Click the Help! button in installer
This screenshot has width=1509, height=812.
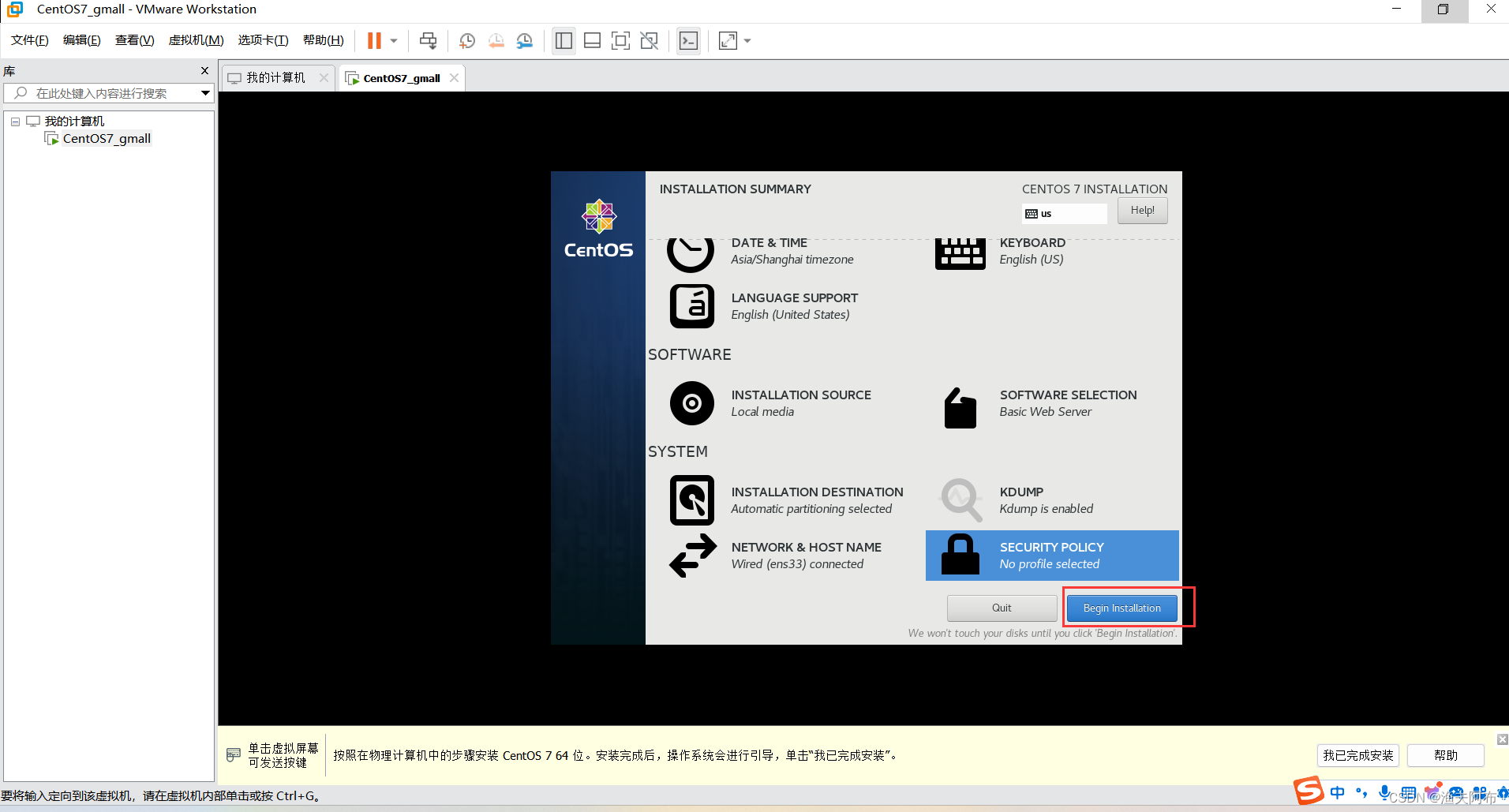pos(1142,210)
